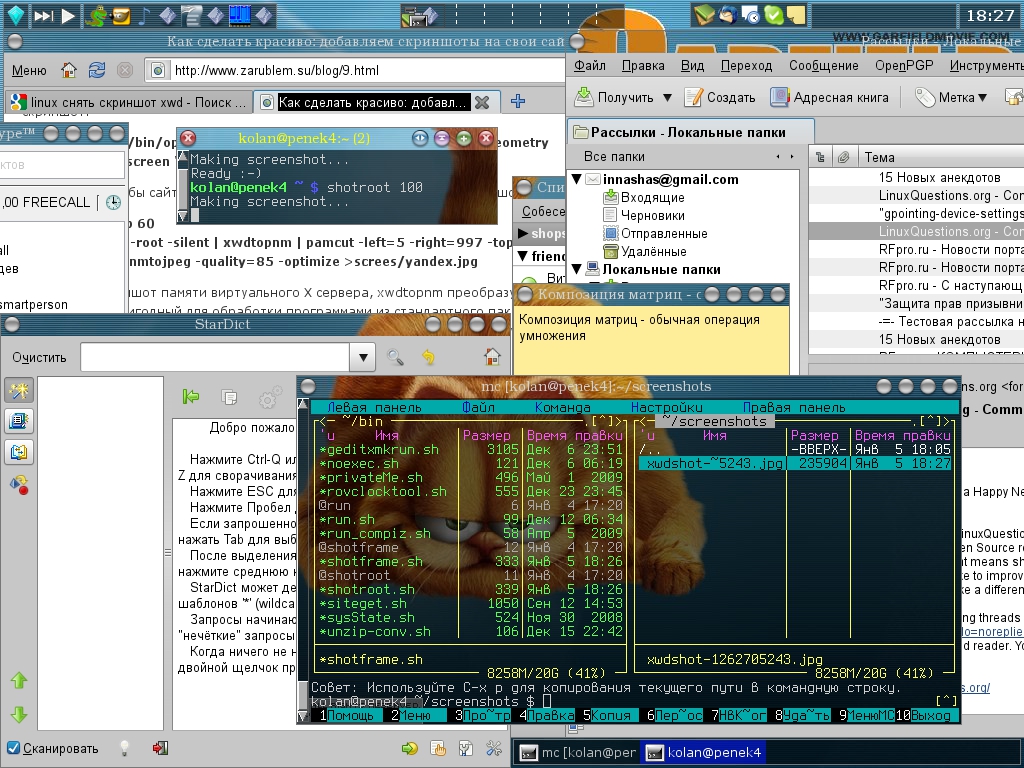
Task: Click the StarDict search input field
Action: pos(216,357)
